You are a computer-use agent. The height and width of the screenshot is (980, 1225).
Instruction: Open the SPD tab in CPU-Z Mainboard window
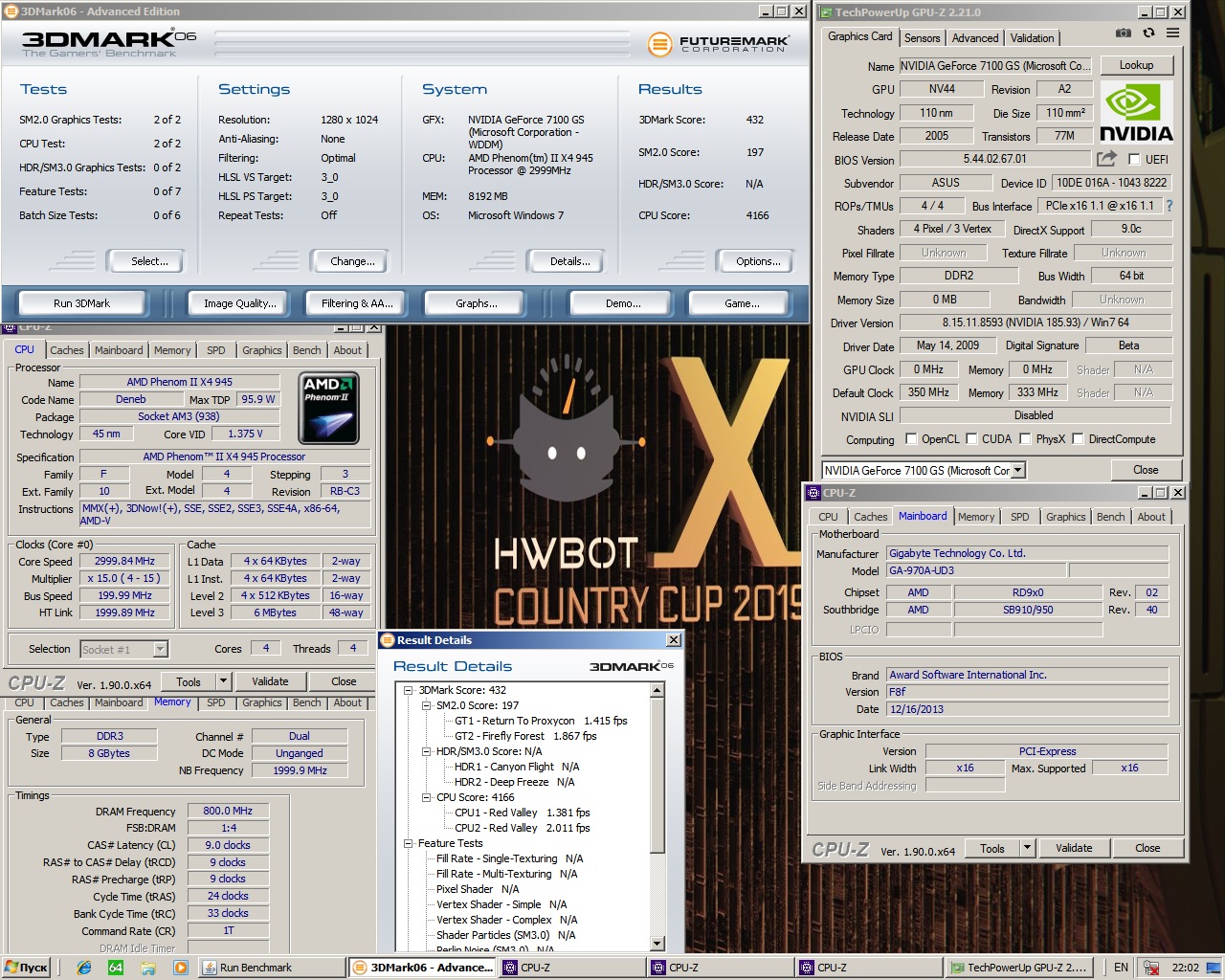(x=1020, y=517)
